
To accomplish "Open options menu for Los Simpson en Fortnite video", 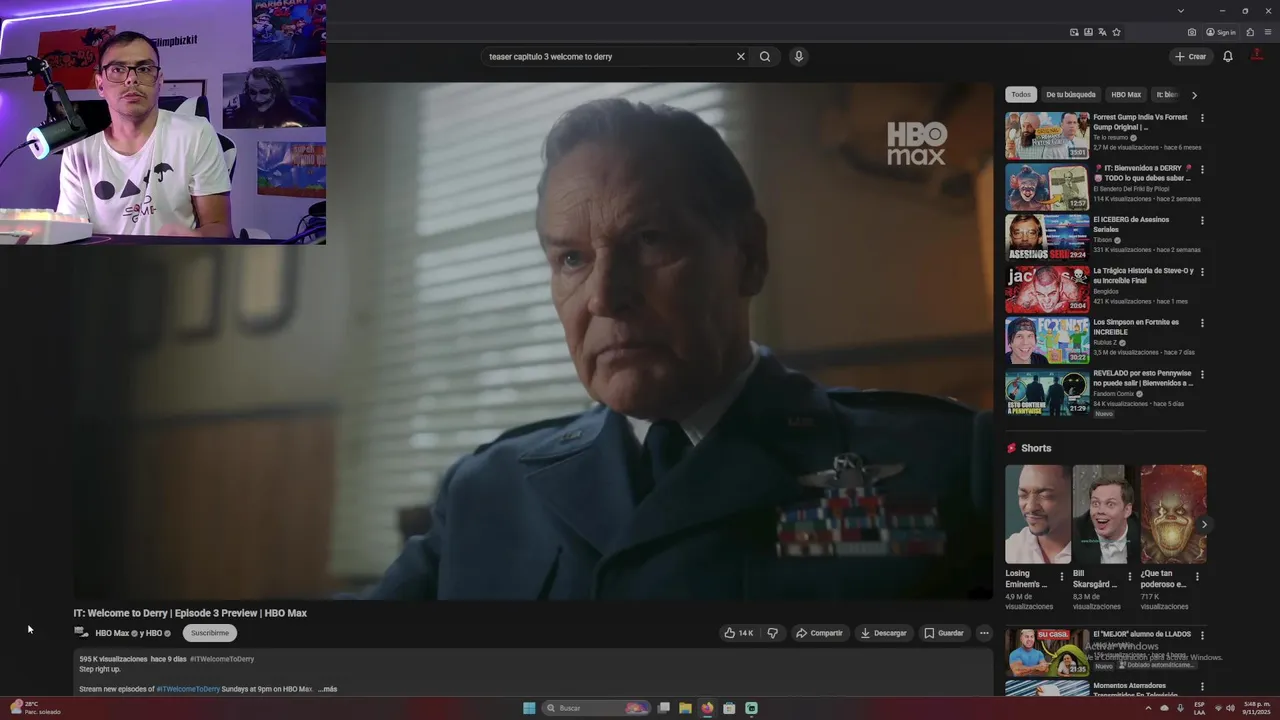I will pyautogui.click(x=1202, y=323).
